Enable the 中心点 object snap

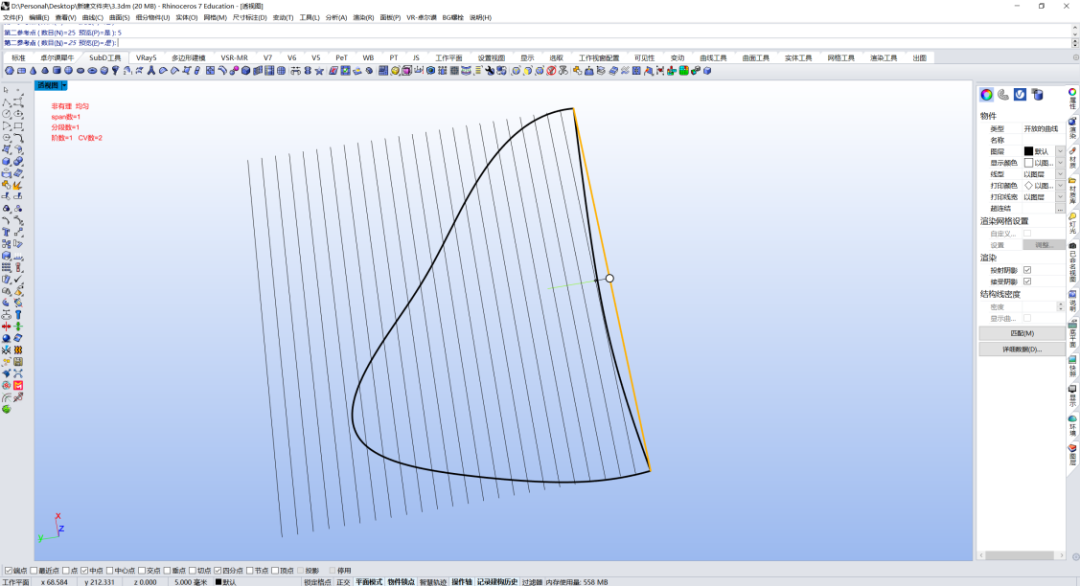pyautogui.click(x=110, y=571)
